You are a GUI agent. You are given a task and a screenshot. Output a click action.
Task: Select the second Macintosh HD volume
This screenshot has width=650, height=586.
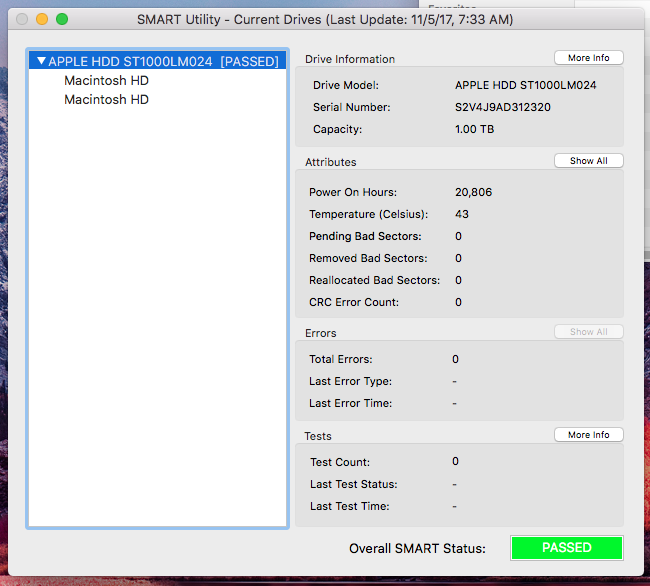[107, 99]
